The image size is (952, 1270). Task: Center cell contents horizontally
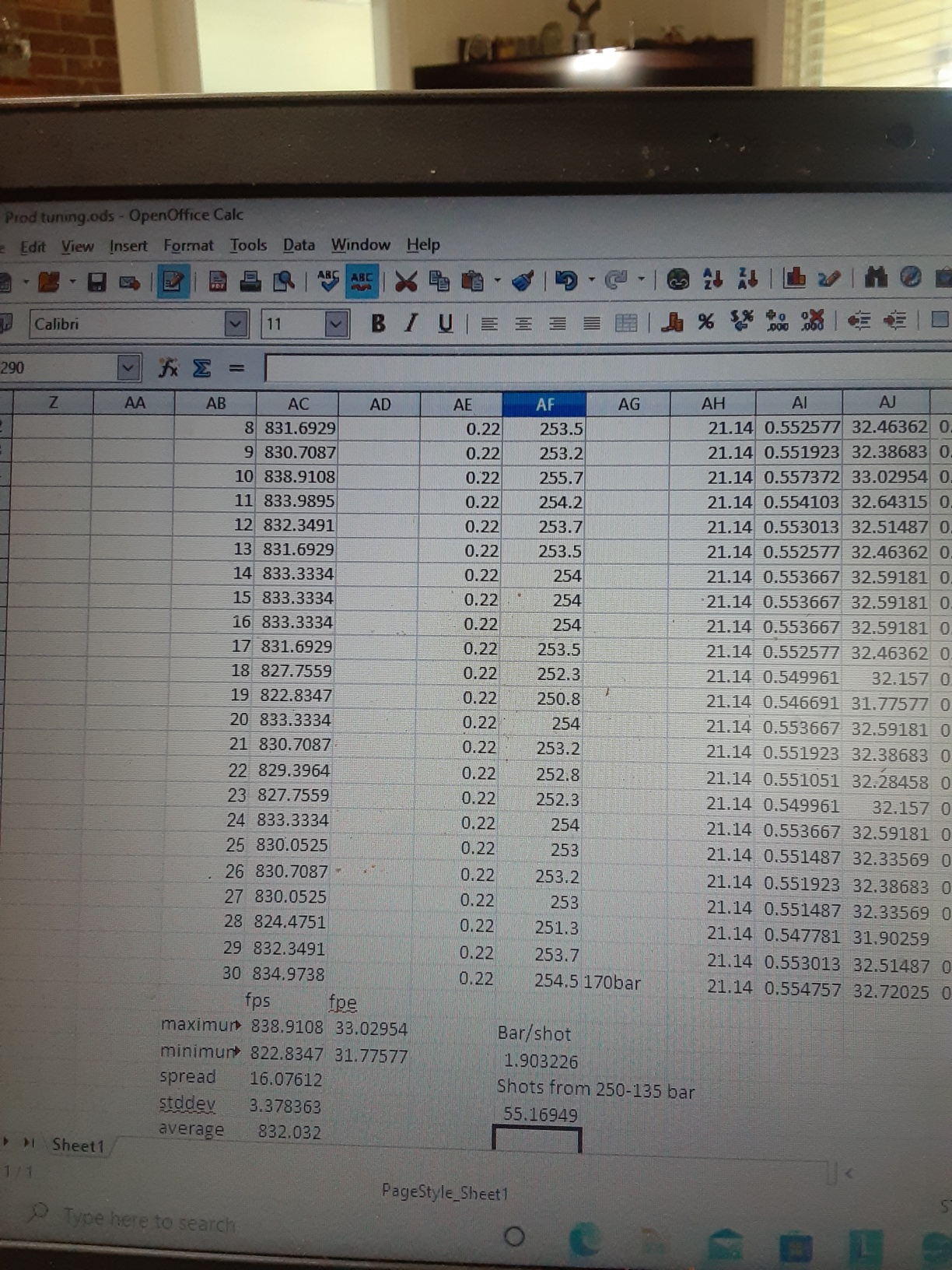point(523,323)
